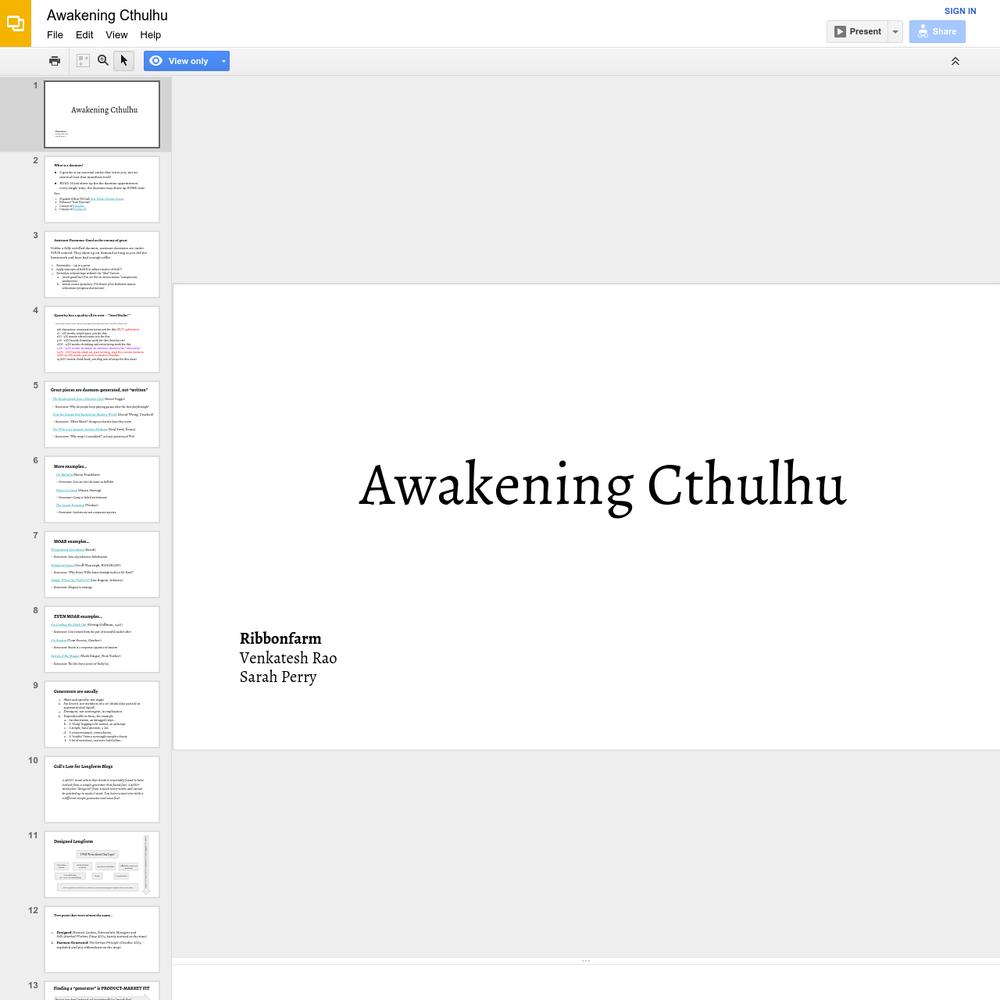This screenshot has height=1000, width=1000.
Task: Click the fit-to-layout toolbar icon
Action: (83, 61)
